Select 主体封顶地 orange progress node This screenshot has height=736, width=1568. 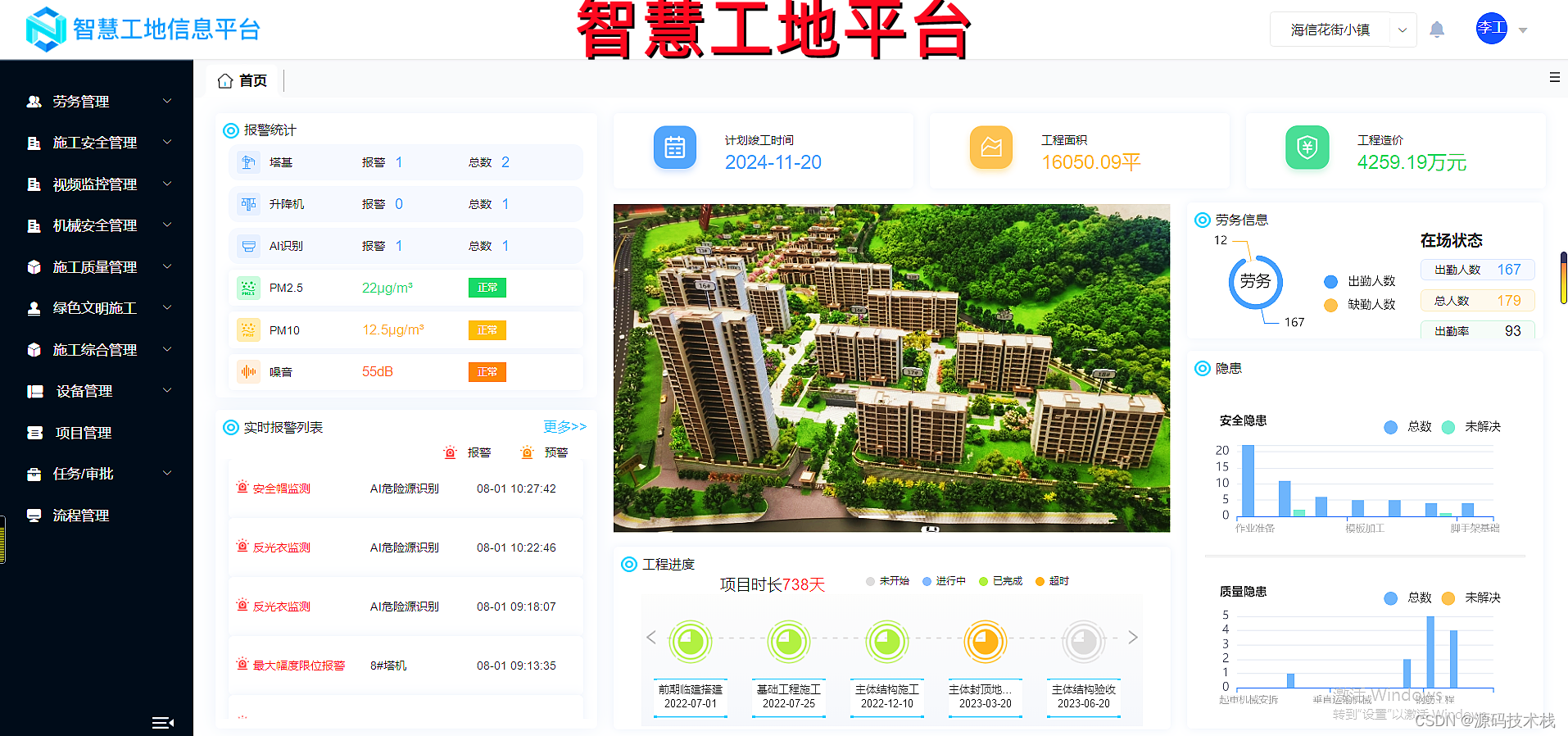(x=986, y=642)
